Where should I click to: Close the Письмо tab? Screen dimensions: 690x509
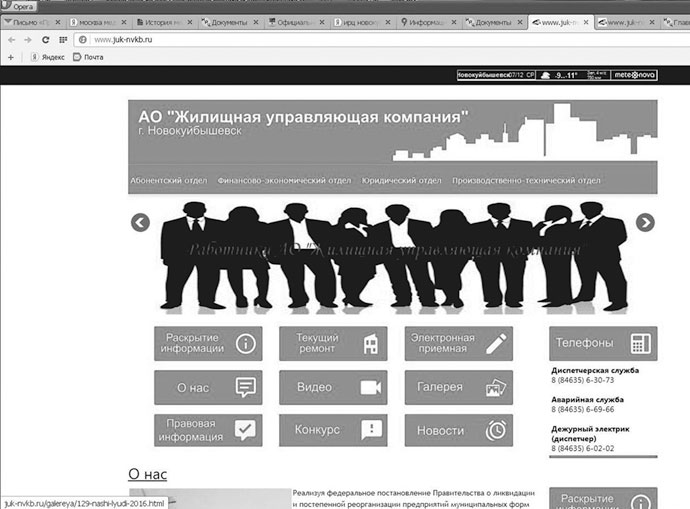click(58, 22)
